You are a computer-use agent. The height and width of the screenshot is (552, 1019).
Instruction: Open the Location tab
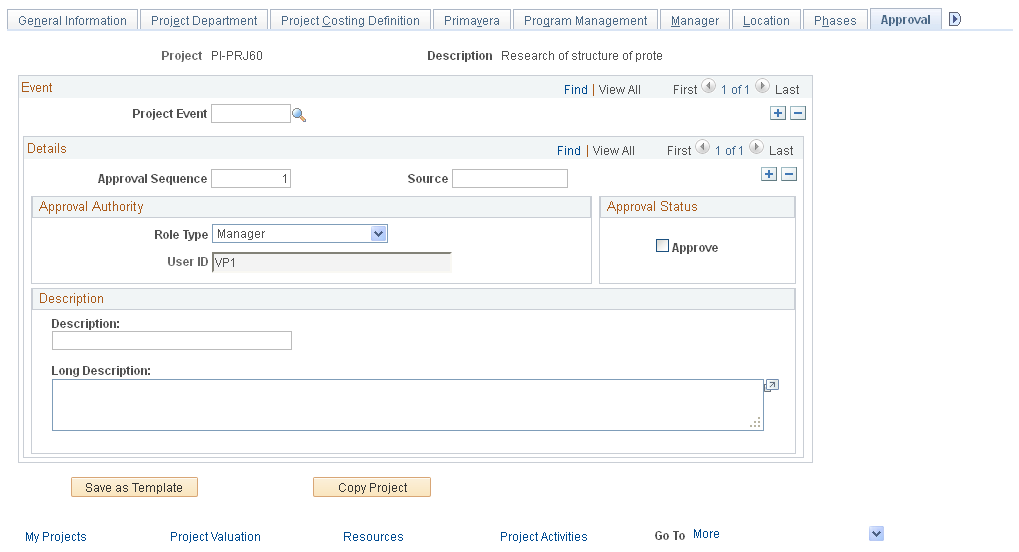tap(766, 20)
